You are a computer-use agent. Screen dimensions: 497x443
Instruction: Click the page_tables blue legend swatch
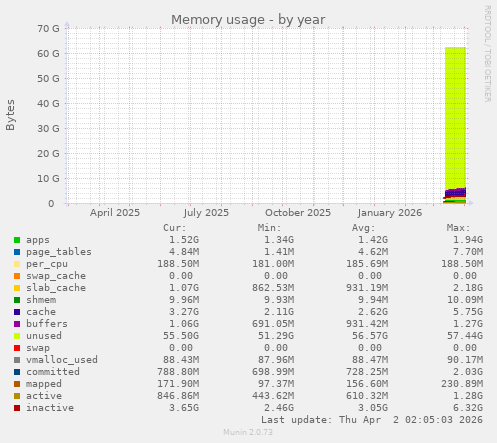17,252
